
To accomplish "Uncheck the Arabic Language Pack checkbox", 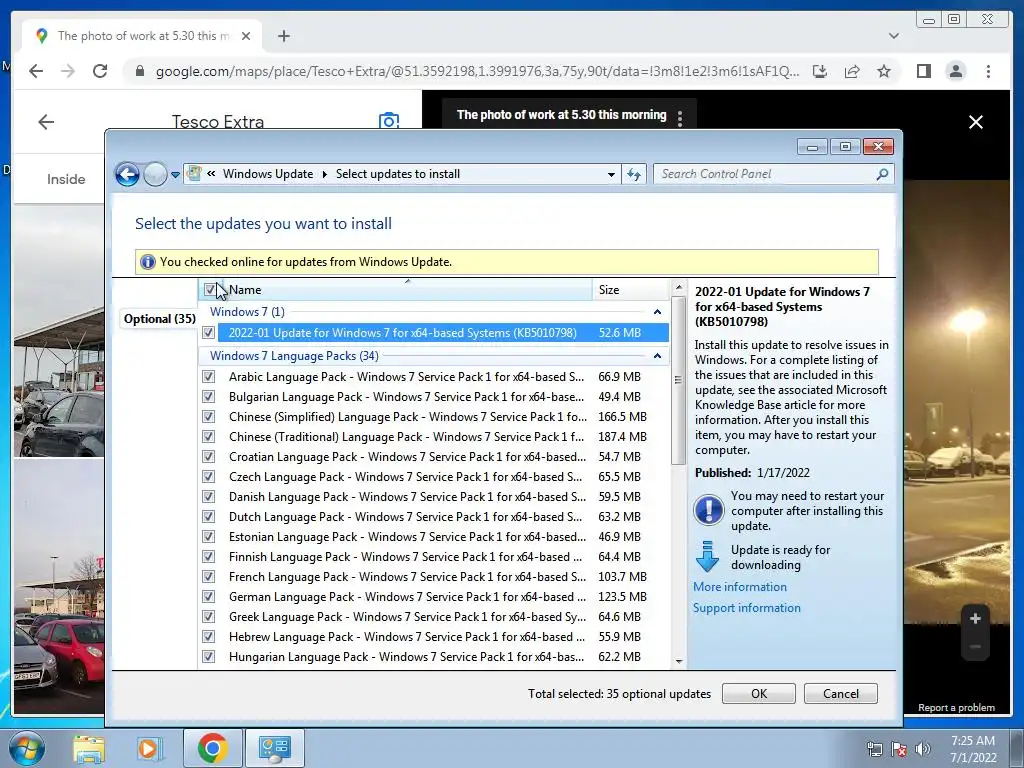I will [208, 377].
